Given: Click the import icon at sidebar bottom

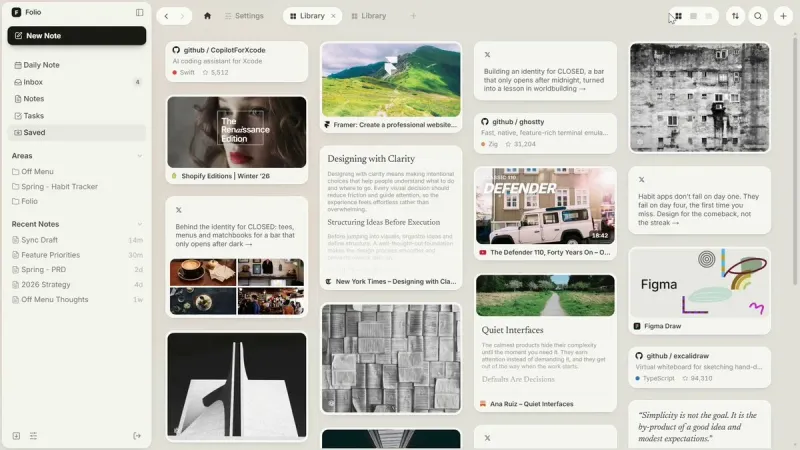Looking at the screenshot, I should [x=16, y=436].
